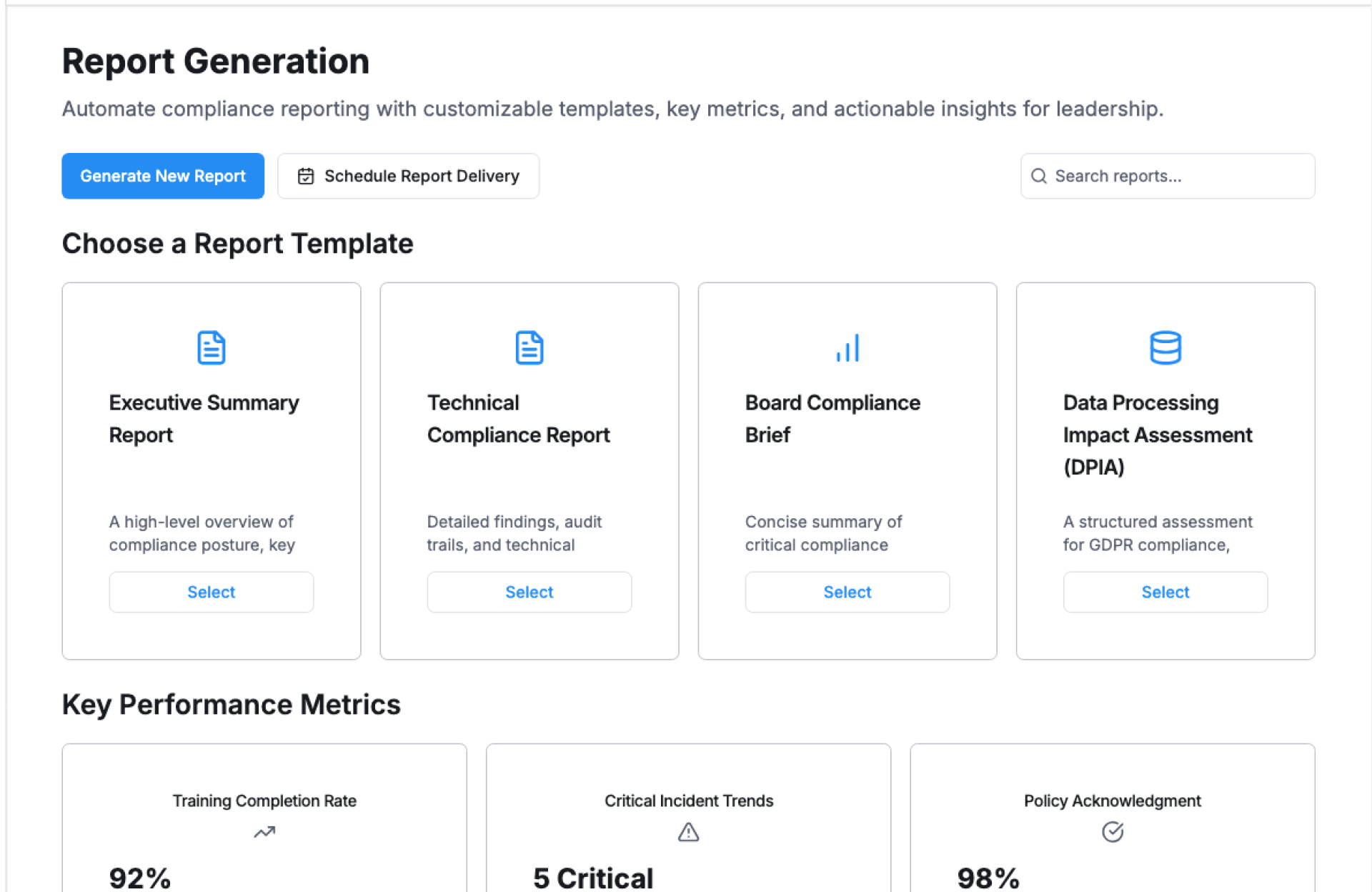The height and width of the screenshot is (892, 1372).
Task: Click the Policy Acknowledgment 98% value
Action: pos(988,878)
